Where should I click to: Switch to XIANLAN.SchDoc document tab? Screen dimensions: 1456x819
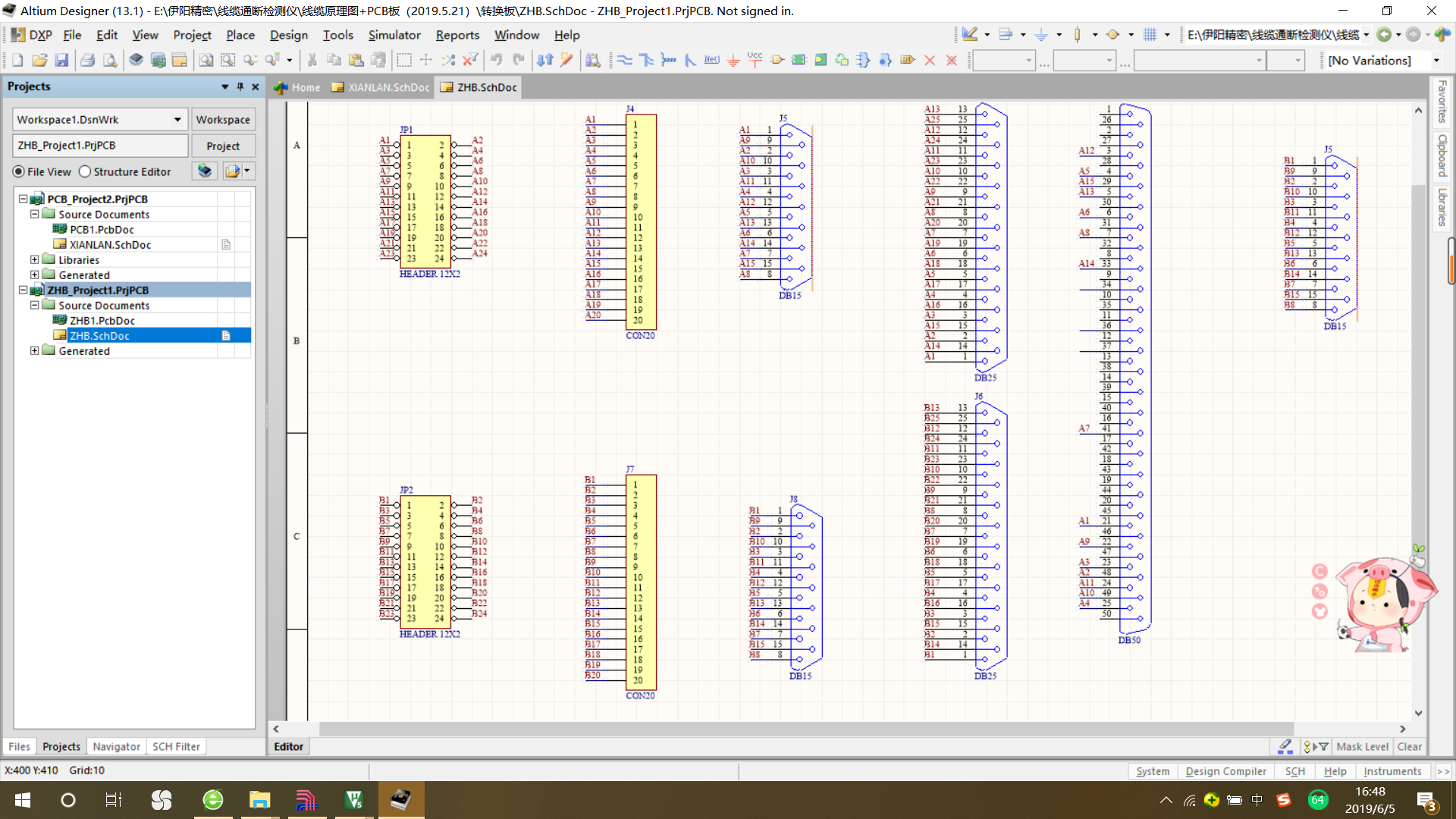pos(381,87)
